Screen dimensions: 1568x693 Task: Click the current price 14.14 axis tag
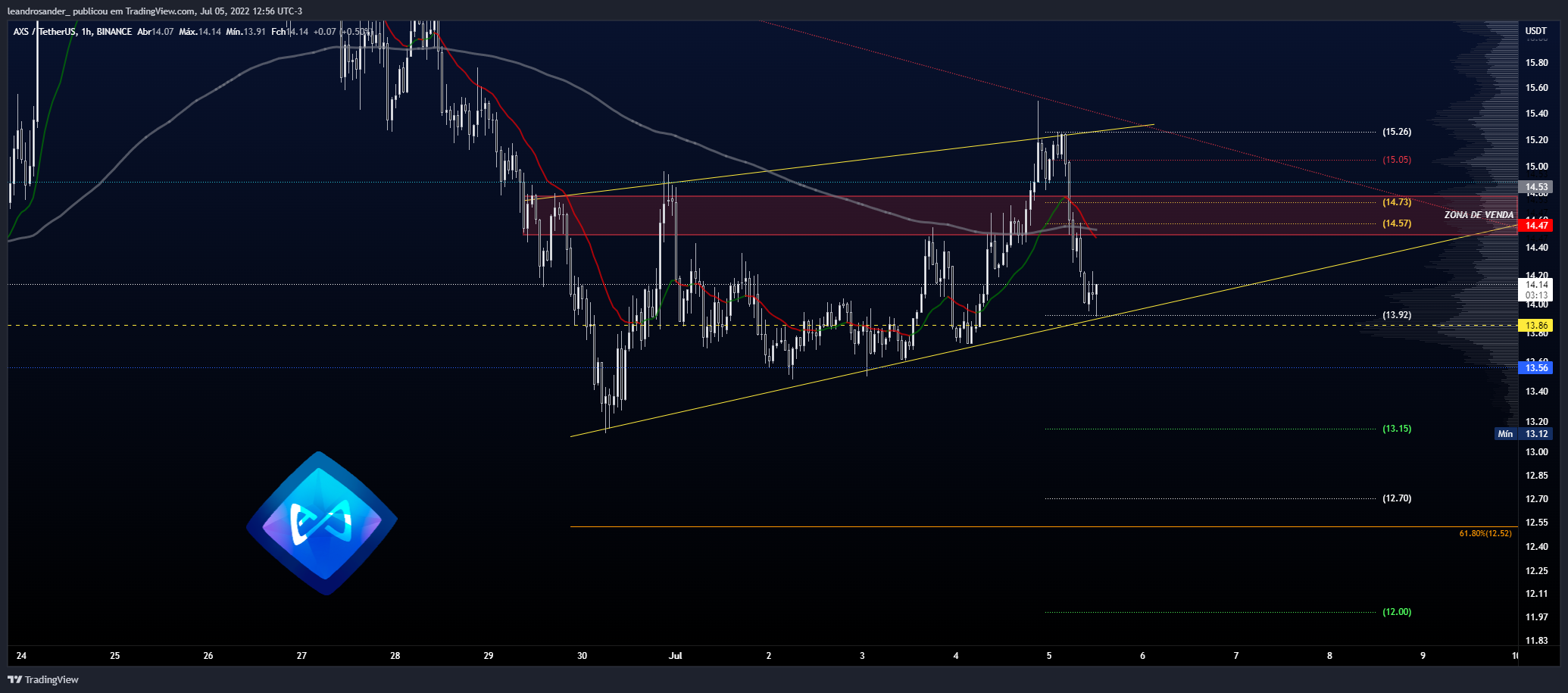click(x=1536, y=290)
